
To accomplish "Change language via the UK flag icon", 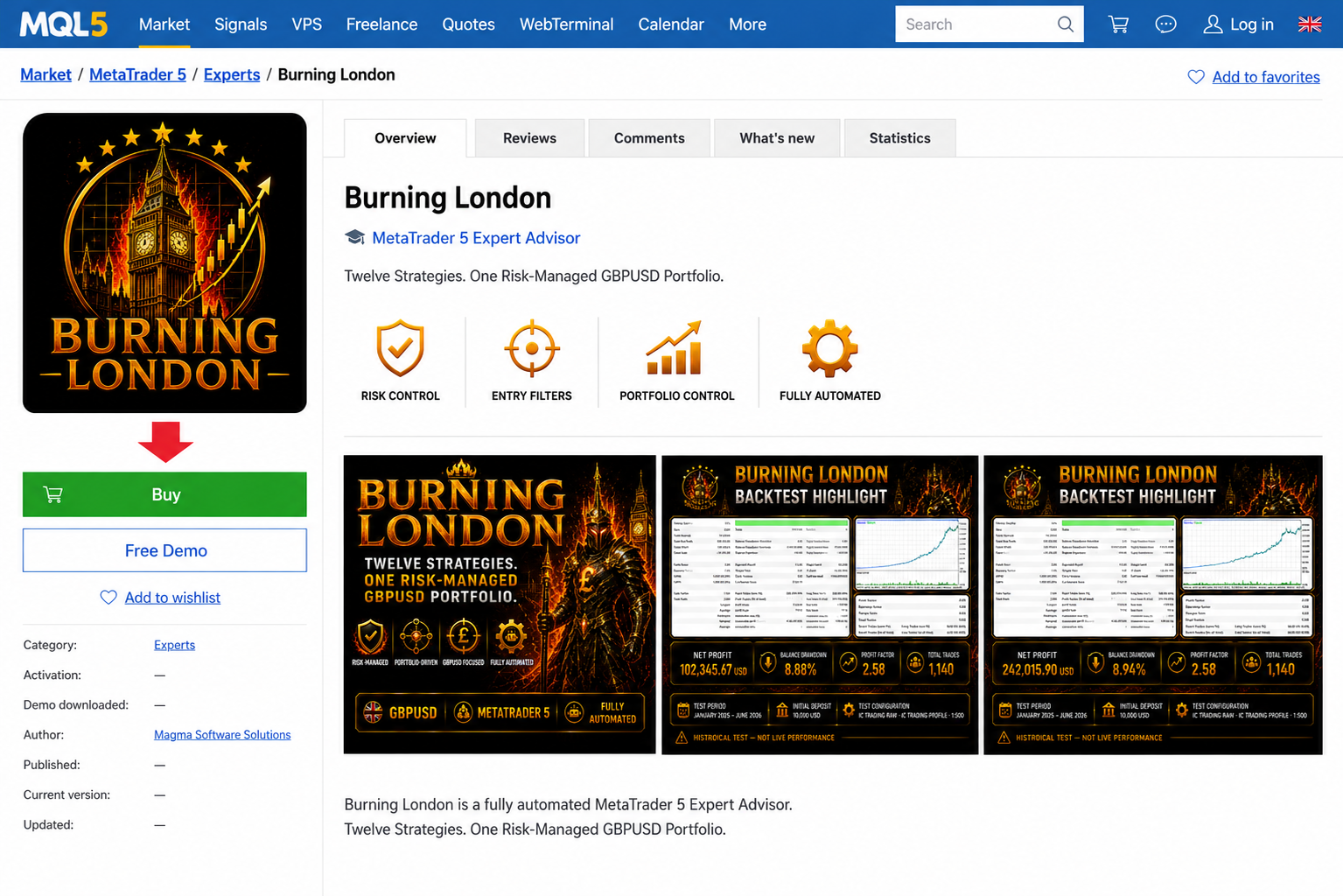I will tap(1310, 24).
